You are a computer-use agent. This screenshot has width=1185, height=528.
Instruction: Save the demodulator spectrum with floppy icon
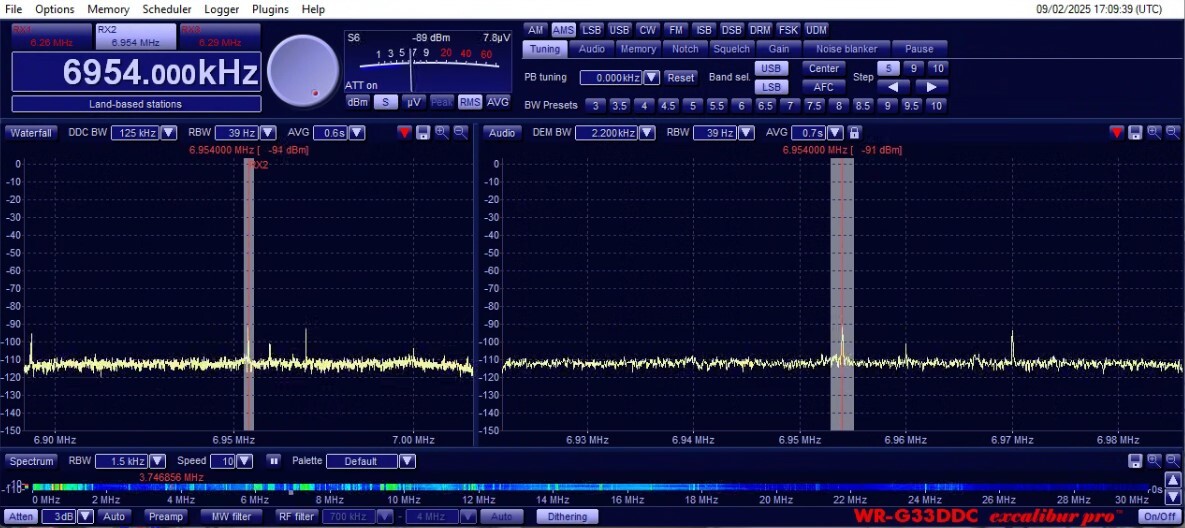(x=1135, y=133)
